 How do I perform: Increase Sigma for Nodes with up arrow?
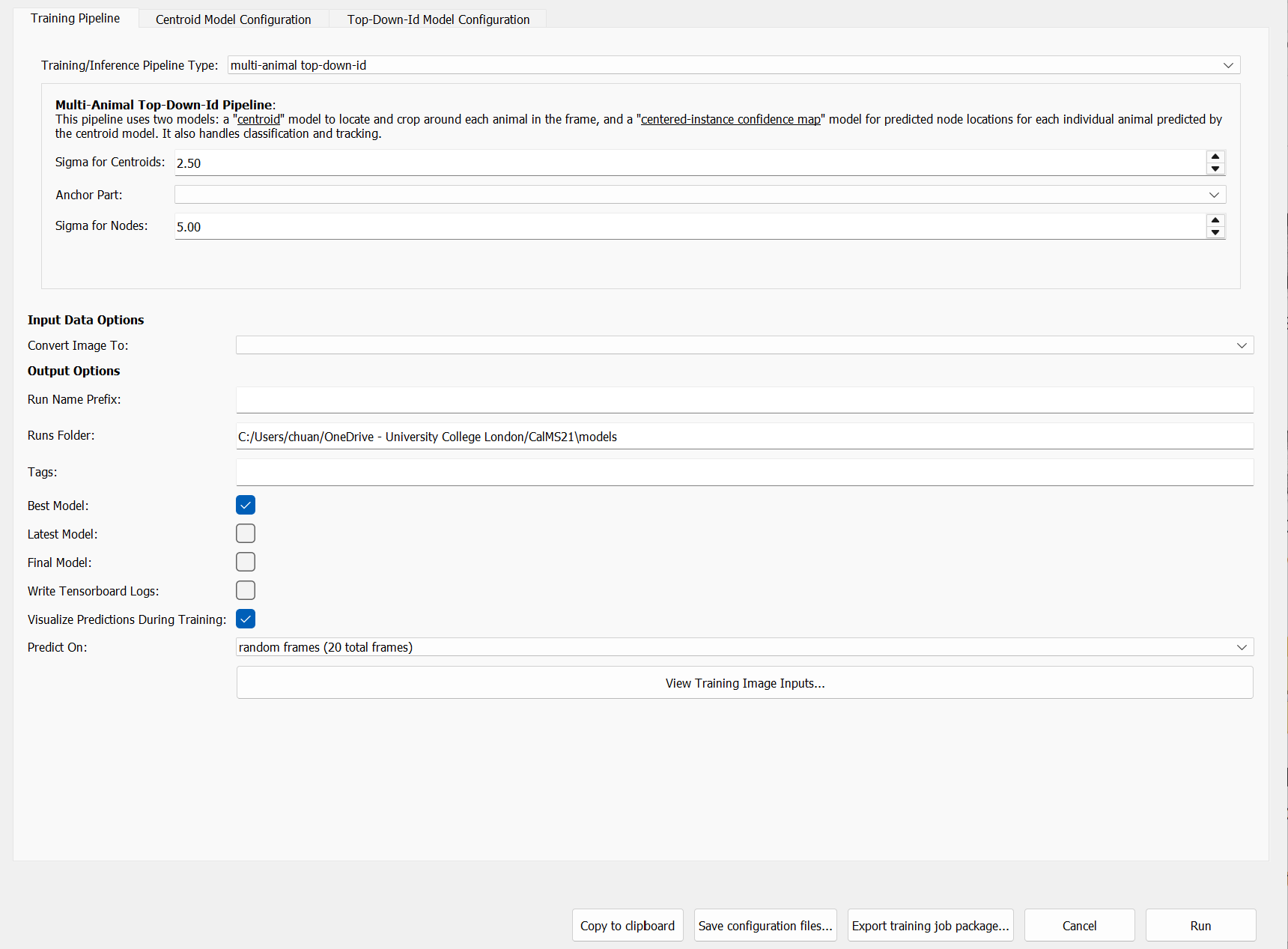[1215, 220]
